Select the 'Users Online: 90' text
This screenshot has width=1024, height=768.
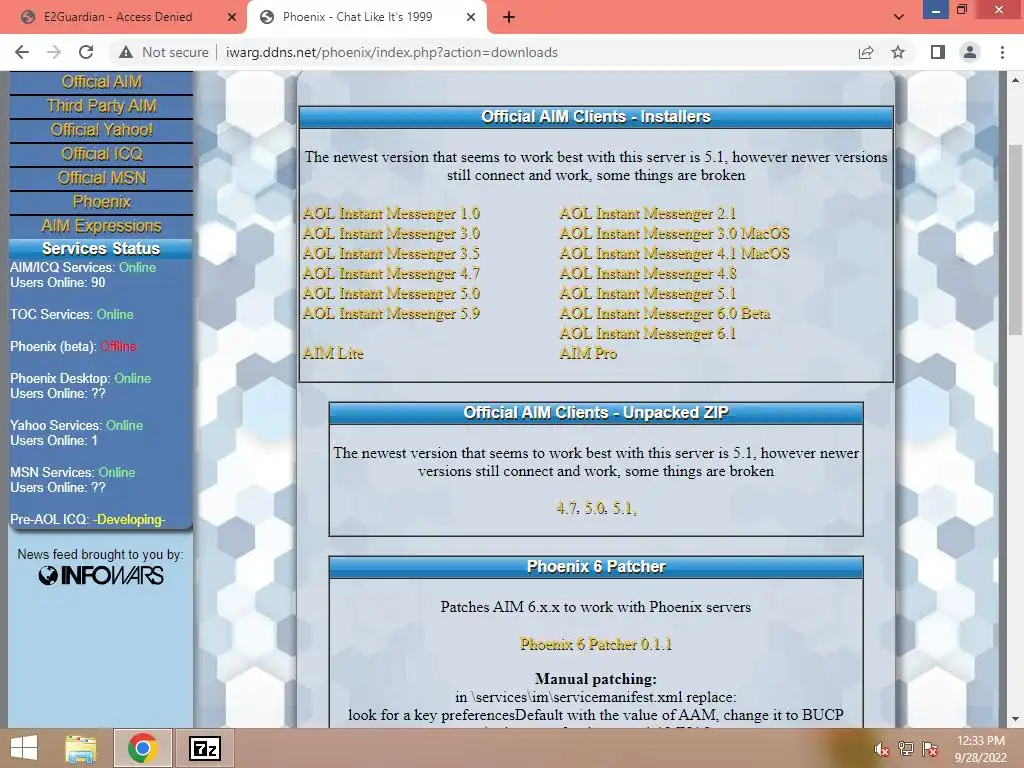[57, 283]
